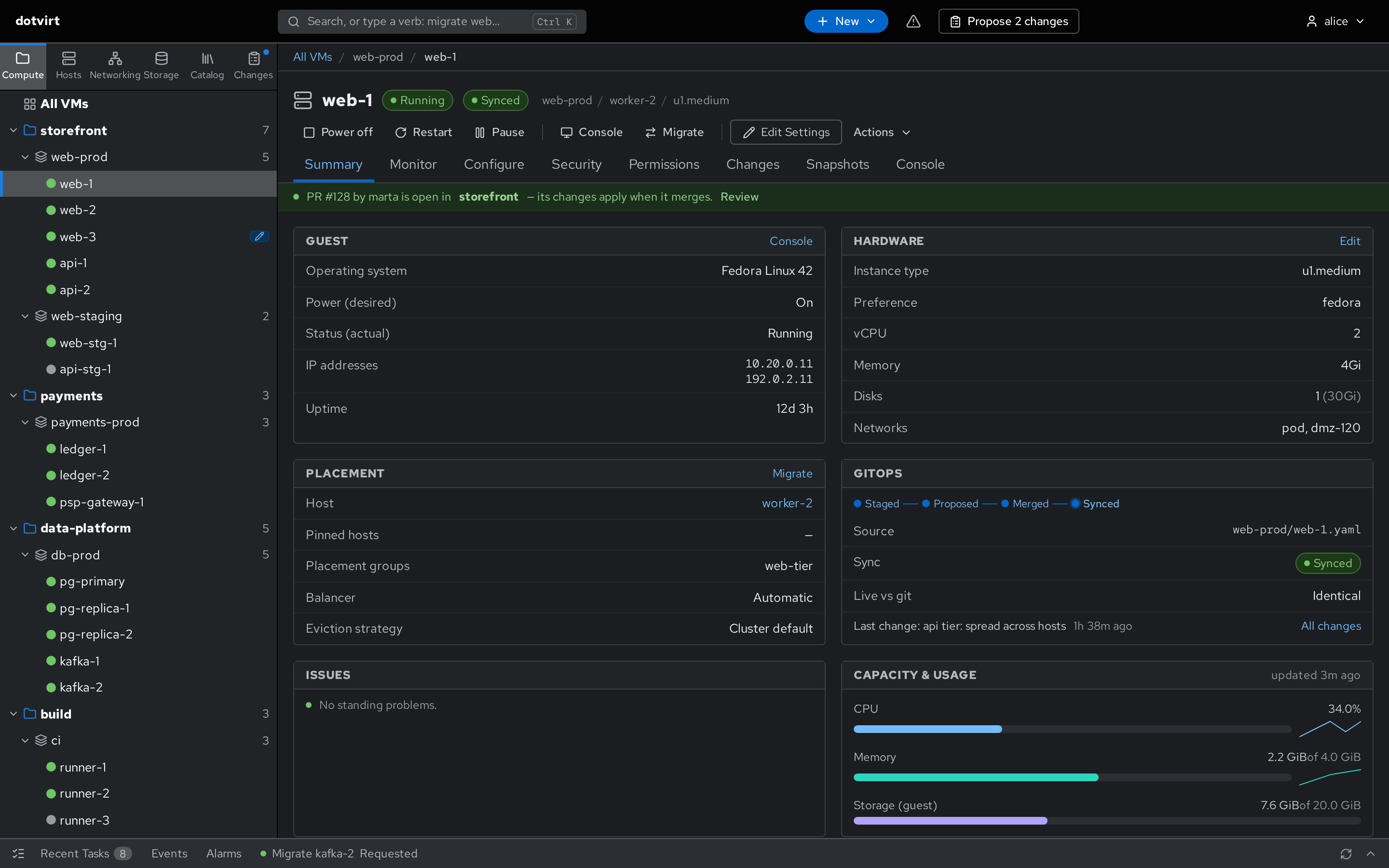Open Alarms in the status bar
The width and height of the screenshot is (1389, 868).
coord(224,854)
